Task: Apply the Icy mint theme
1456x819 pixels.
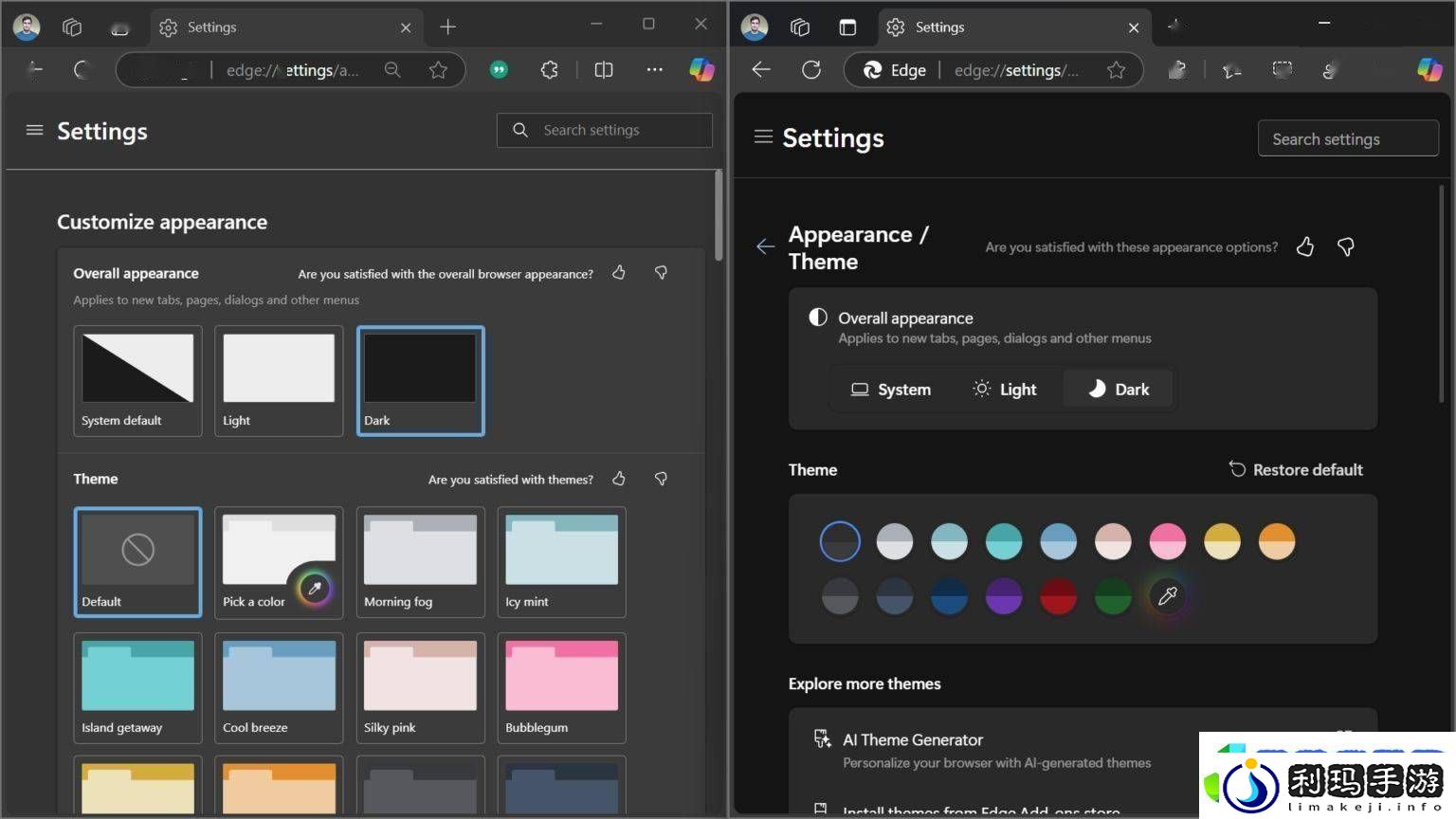Action: tap(561, 562)
